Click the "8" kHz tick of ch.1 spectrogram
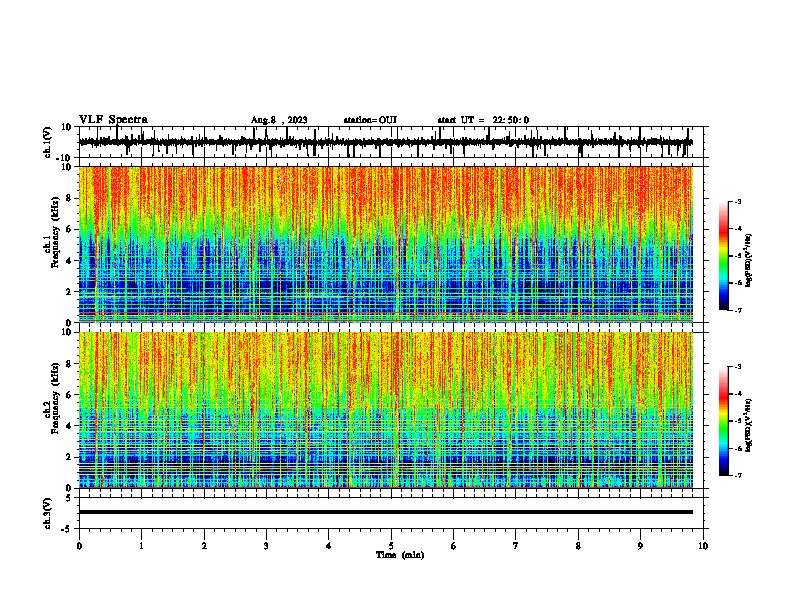Image resolution: width=792 pixels, height=612 pixels. (69, 198)
